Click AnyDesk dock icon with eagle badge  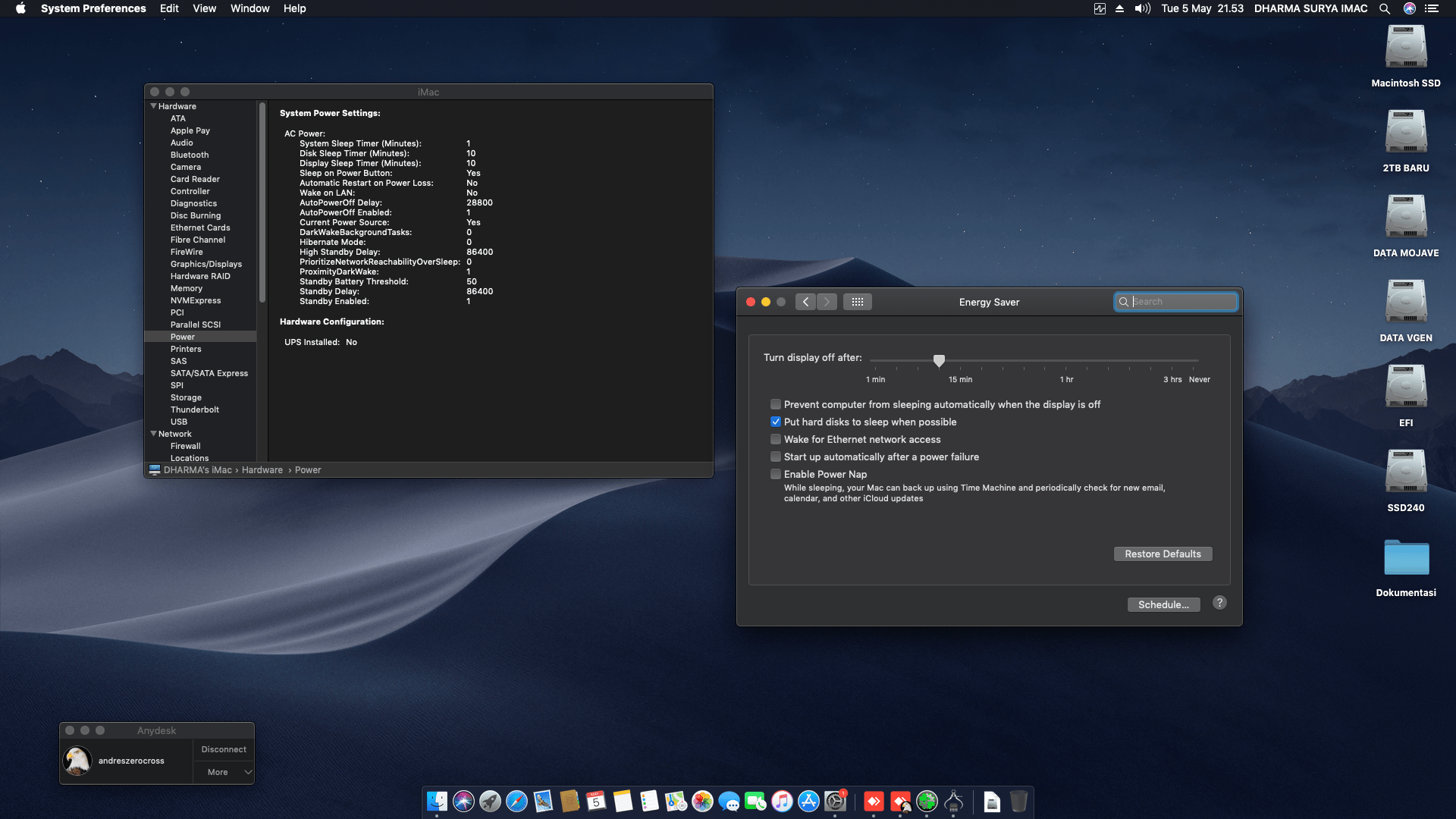[x=900, y=801]
